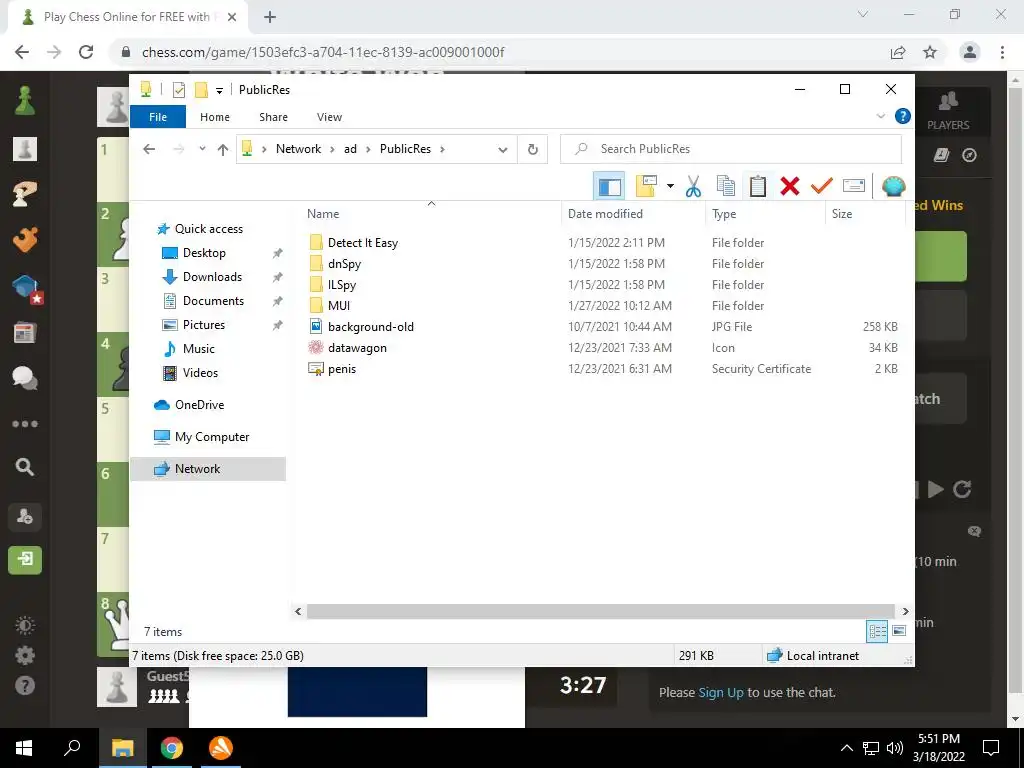Open Music in navigation pane
The width and height of the screenshot is (1024, 768).
199,349
